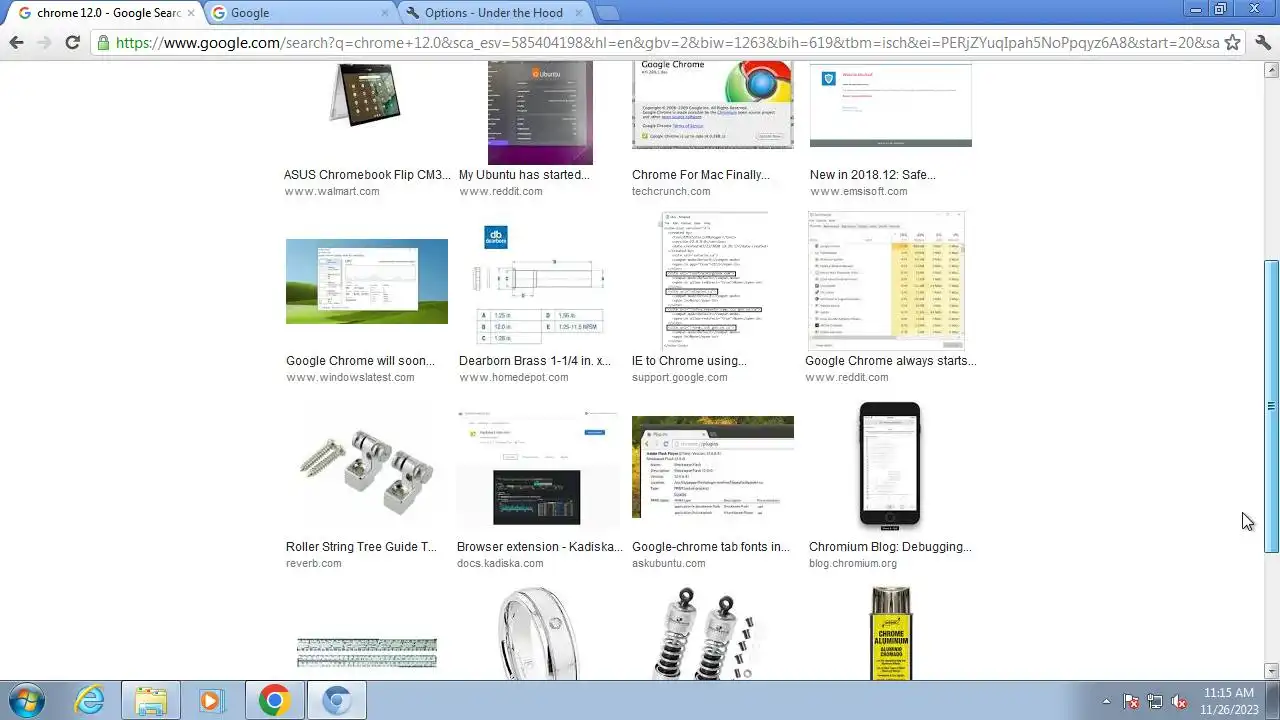Click www.walmart.com source text
This screenshot has height=720, width=1280.
(x=331, y=191)
